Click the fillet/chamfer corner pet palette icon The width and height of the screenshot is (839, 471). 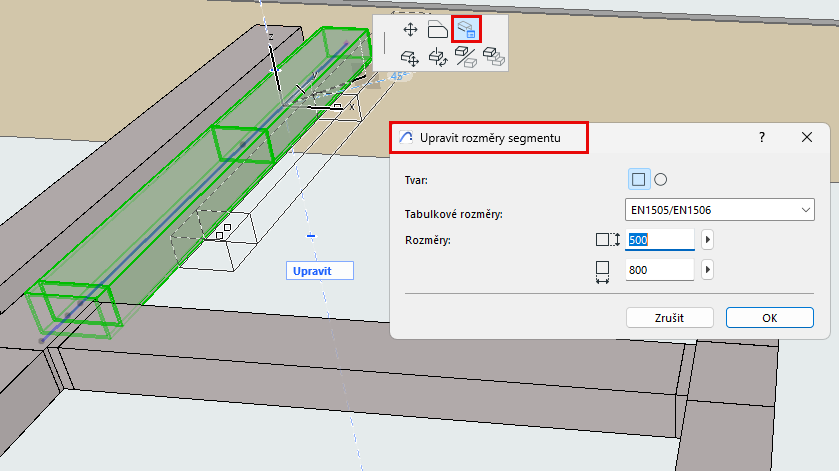(x=438, y=29)
